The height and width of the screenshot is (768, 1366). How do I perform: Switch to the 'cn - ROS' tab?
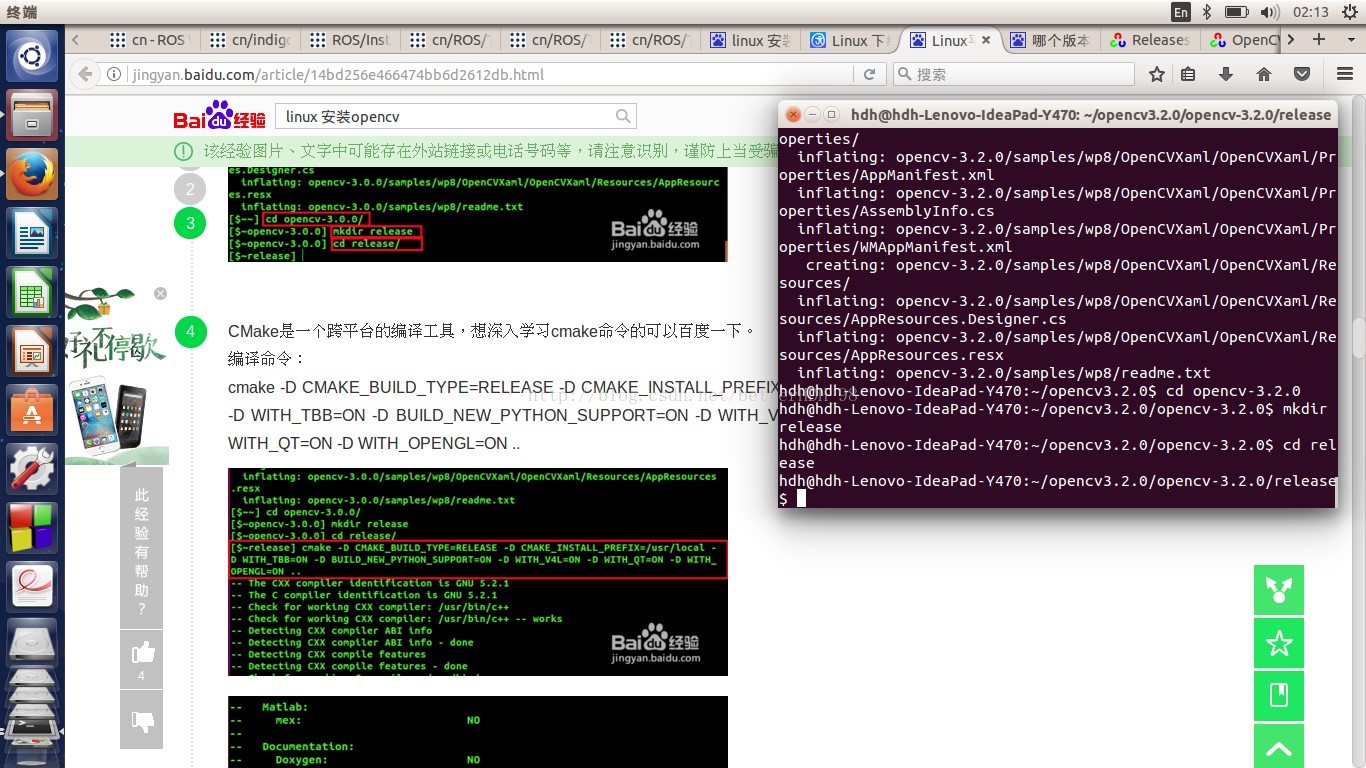[150, 41]
